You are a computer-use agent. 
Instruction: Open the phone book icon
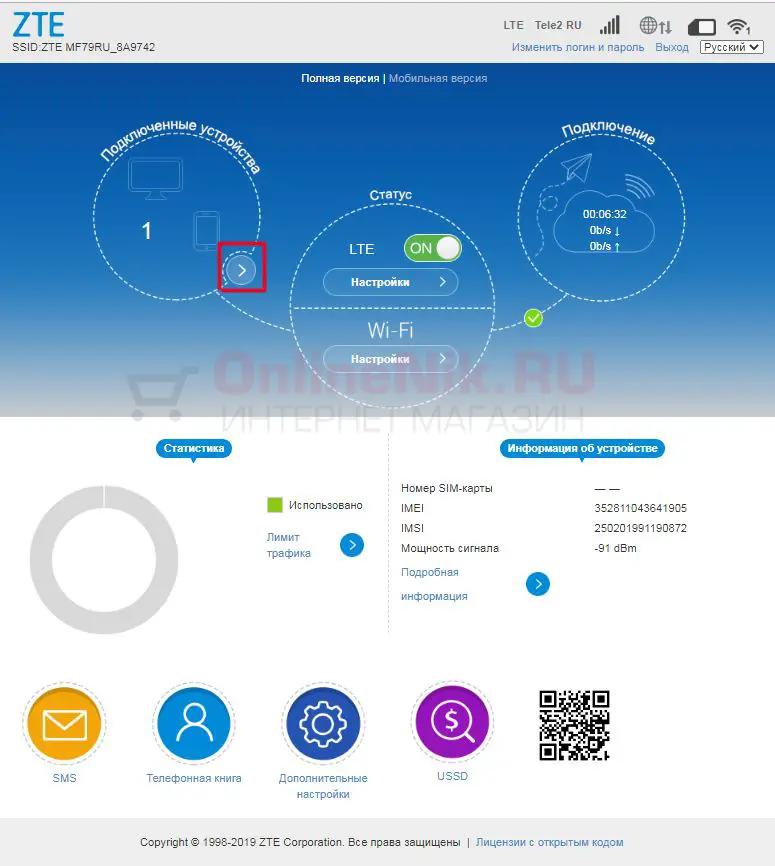click(x=194, y=723)
